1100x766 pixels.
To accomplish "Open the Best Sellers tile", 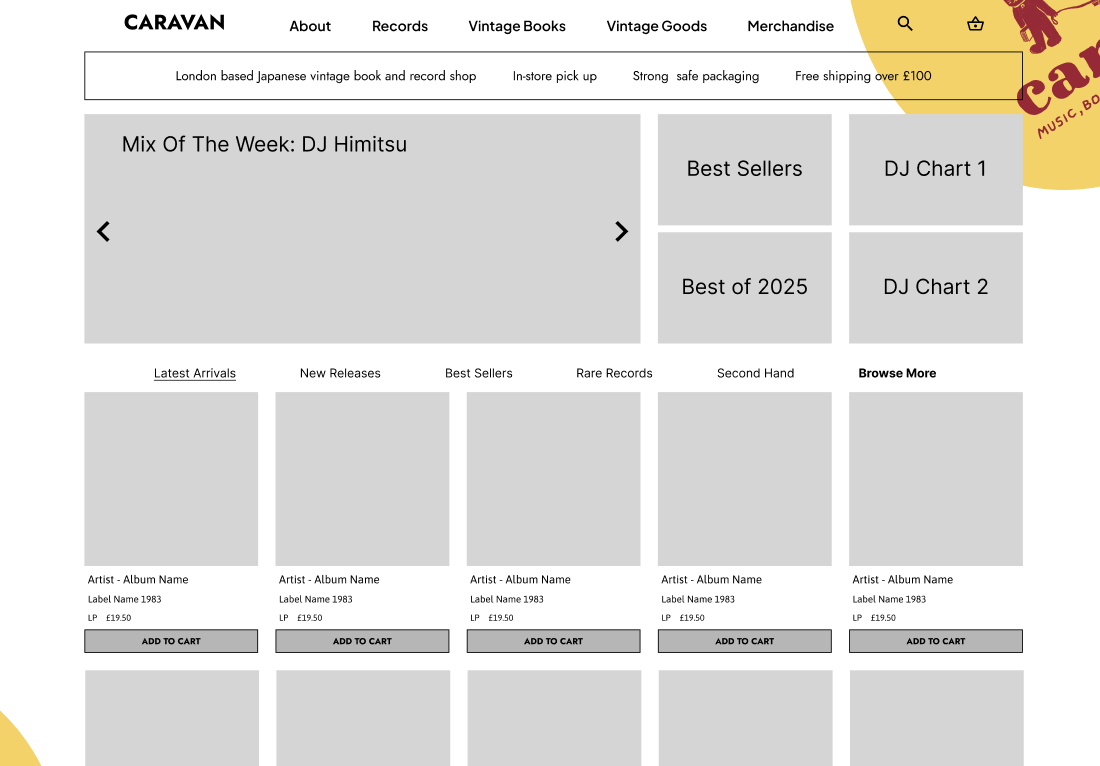I will pos(745,170).
